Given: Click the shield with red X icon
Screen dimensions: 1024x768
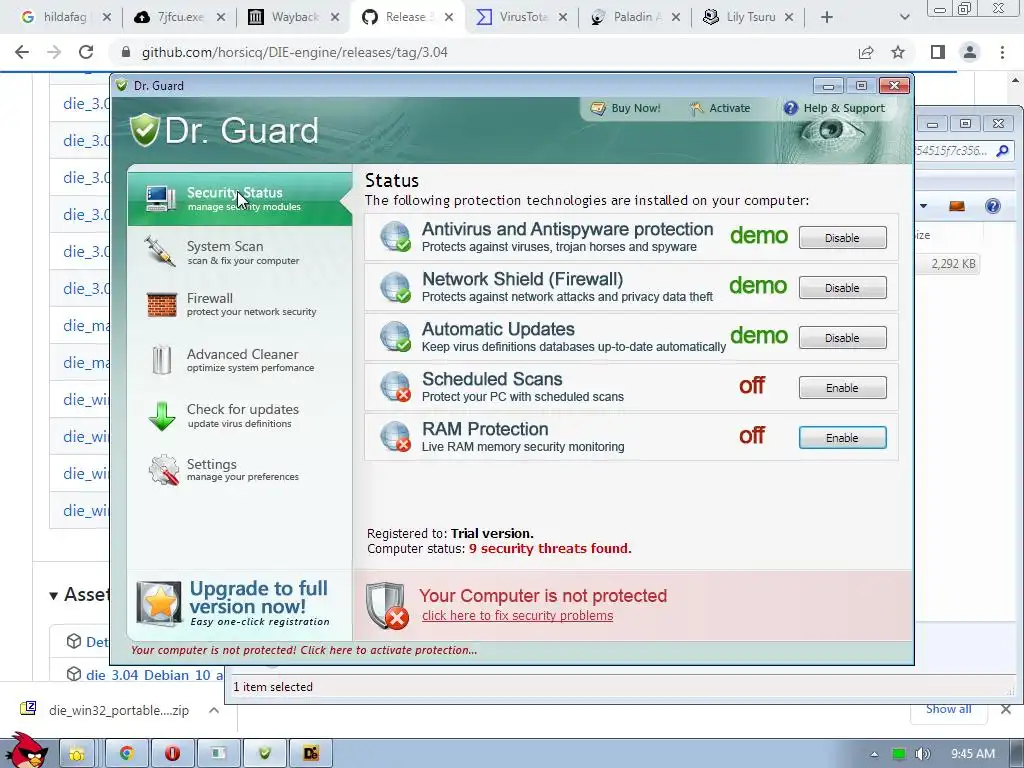Looking at the screenshot, I should [387, 605].
